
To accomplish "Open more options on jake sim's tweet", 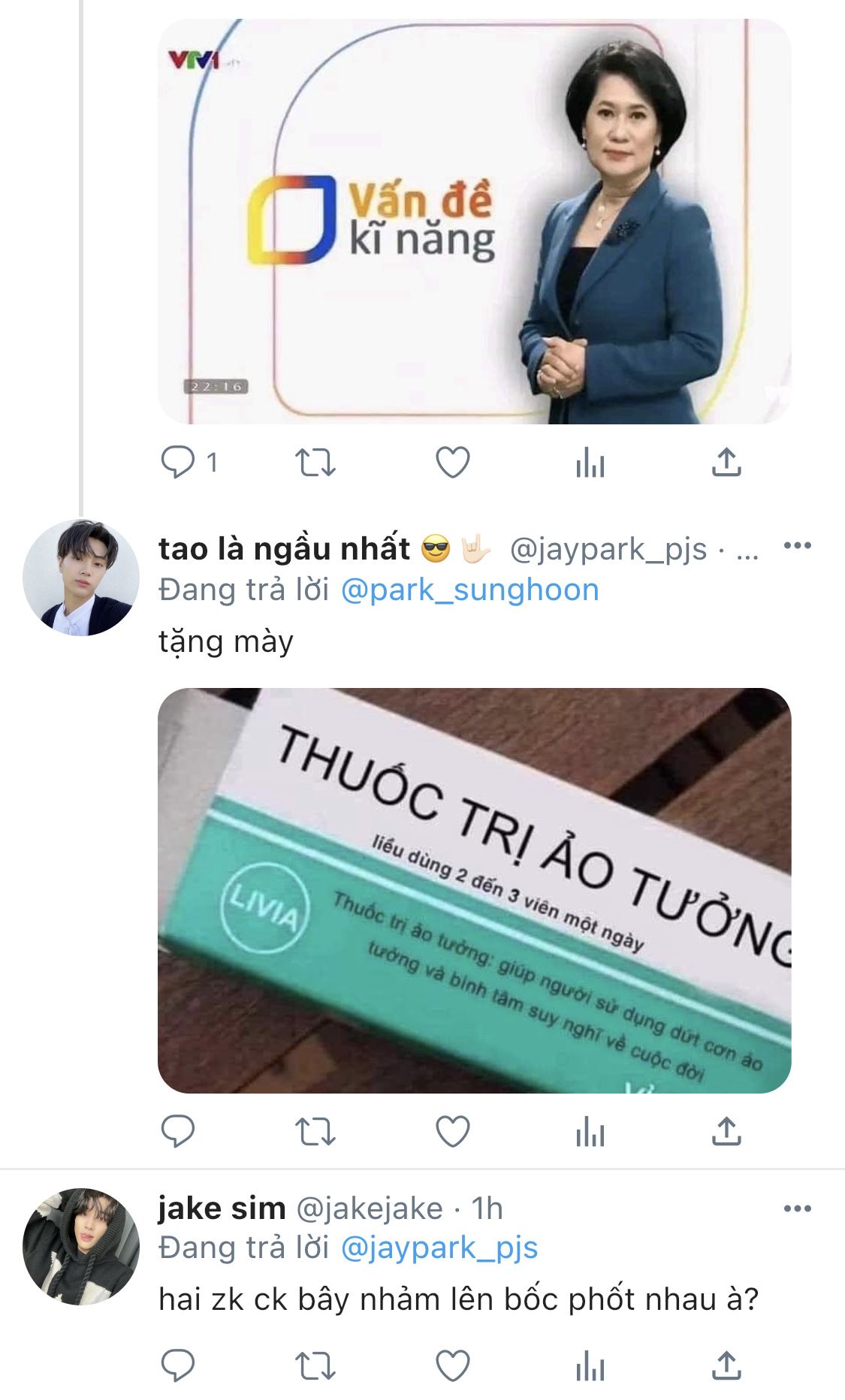I will tap(797, 1208).
